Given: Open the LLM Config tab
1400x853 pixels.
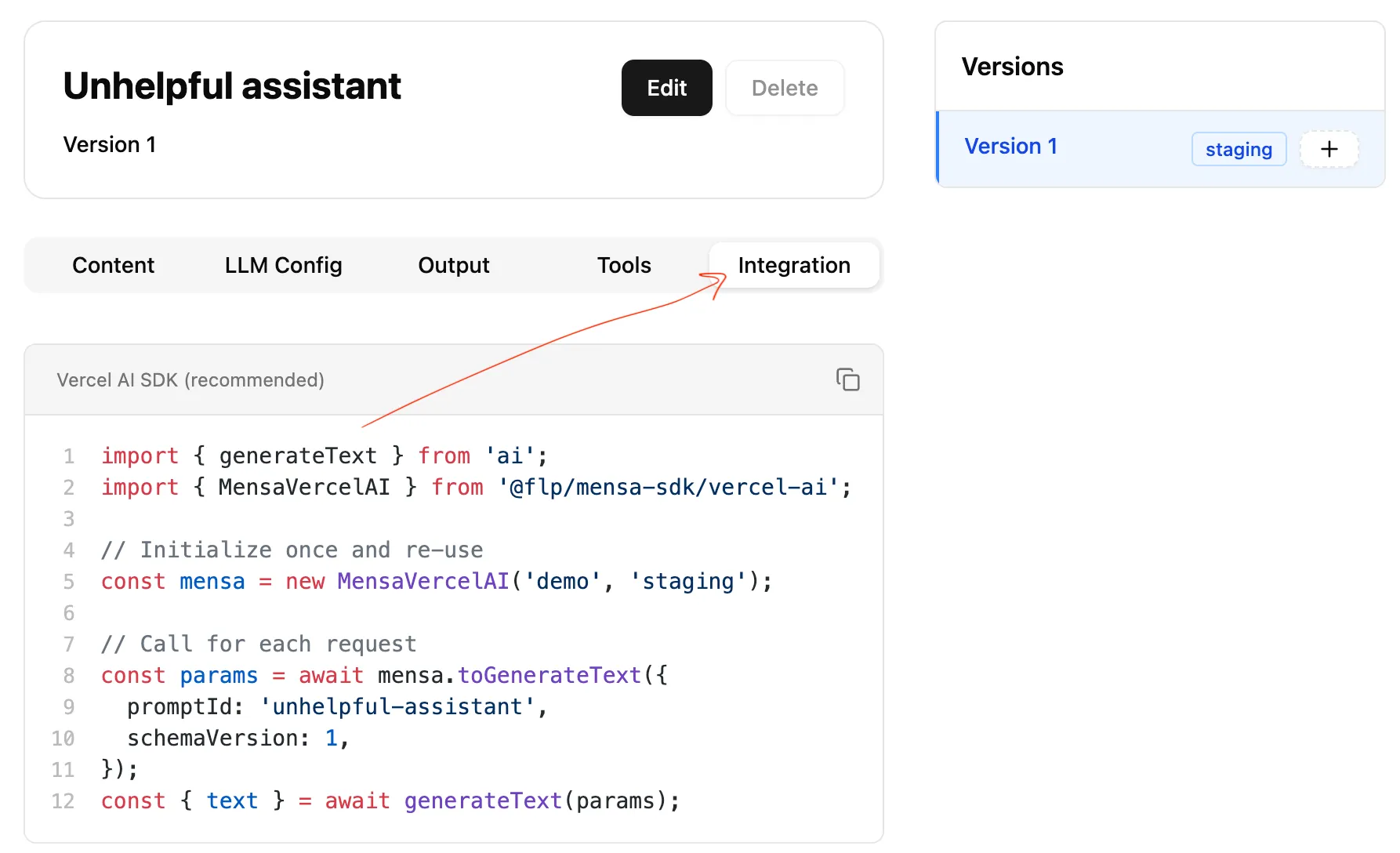Looking at the screenshot, I should [x=283, y=265].
